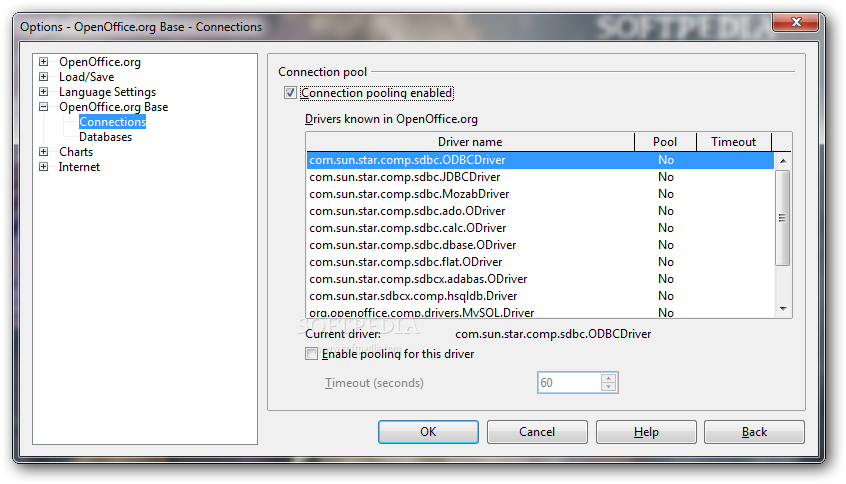This screenshot has height=484, width=846.
Task: Select the com.sun.star.comp.sdbc.ODBCDriver row
Action: (x=540, y=160)
